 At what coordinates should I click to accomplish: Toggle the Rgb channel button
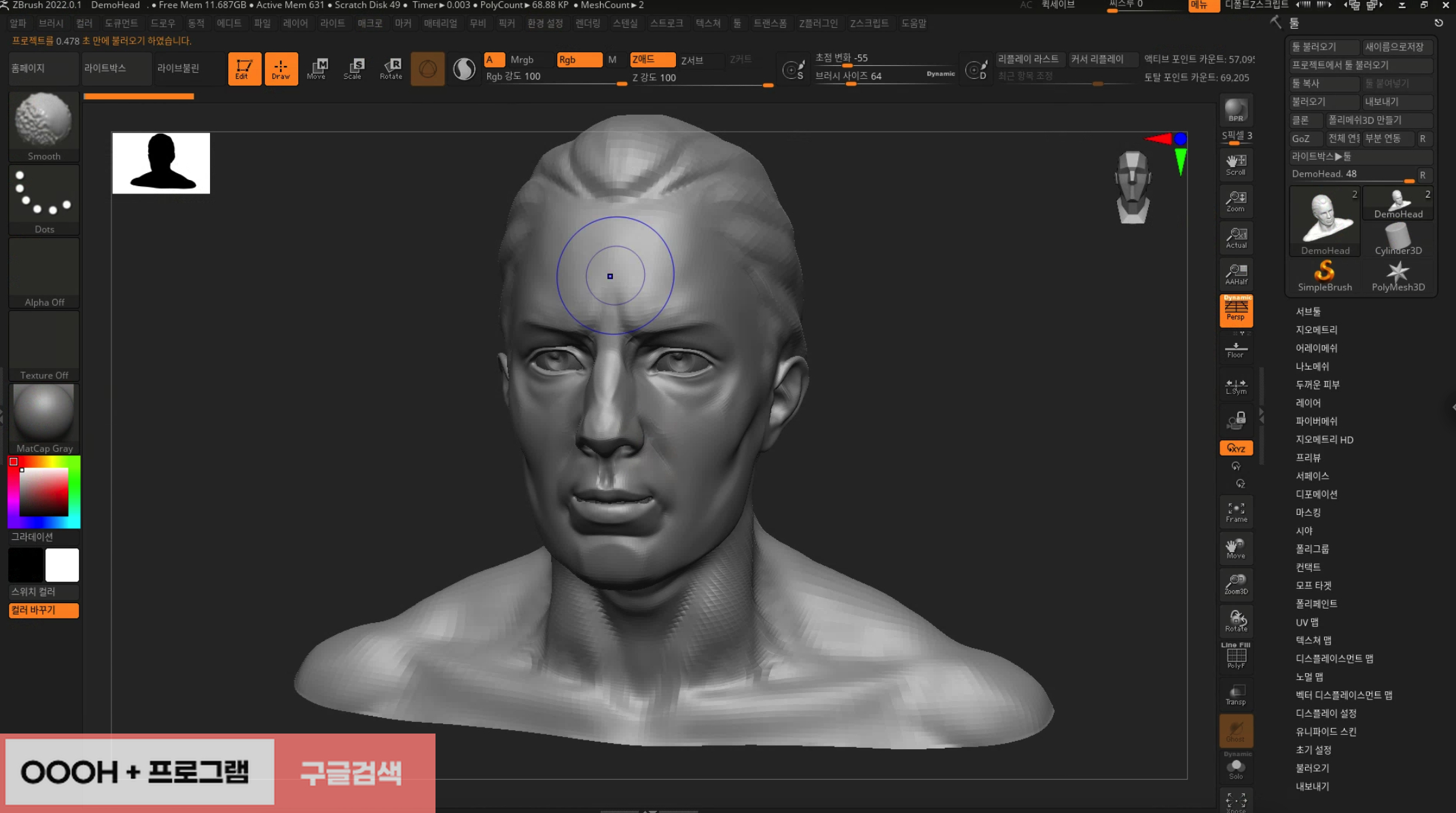coord(578,60)
